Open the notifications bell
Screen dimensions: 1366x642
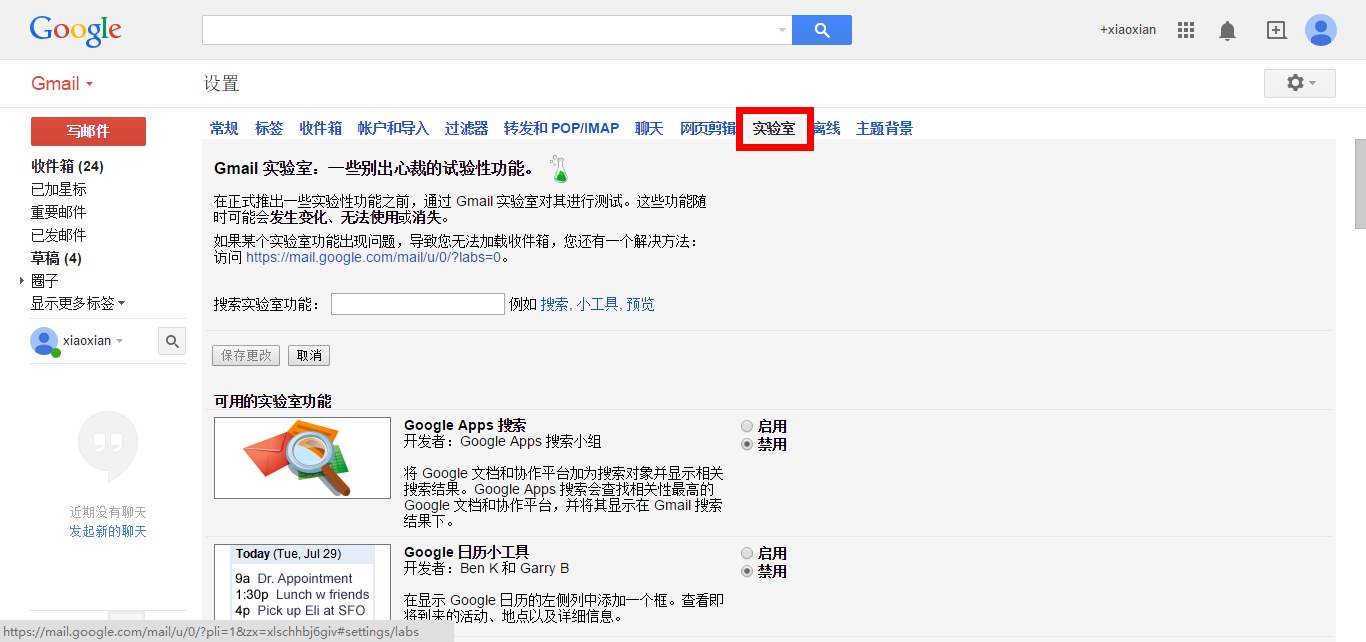pyautogui.click(x=1227, y=31)
